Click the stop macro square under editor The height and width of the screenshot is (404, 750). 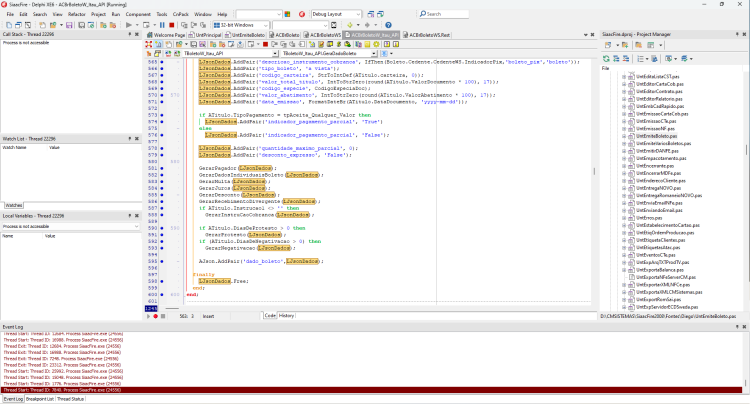(x=163, y=316)
